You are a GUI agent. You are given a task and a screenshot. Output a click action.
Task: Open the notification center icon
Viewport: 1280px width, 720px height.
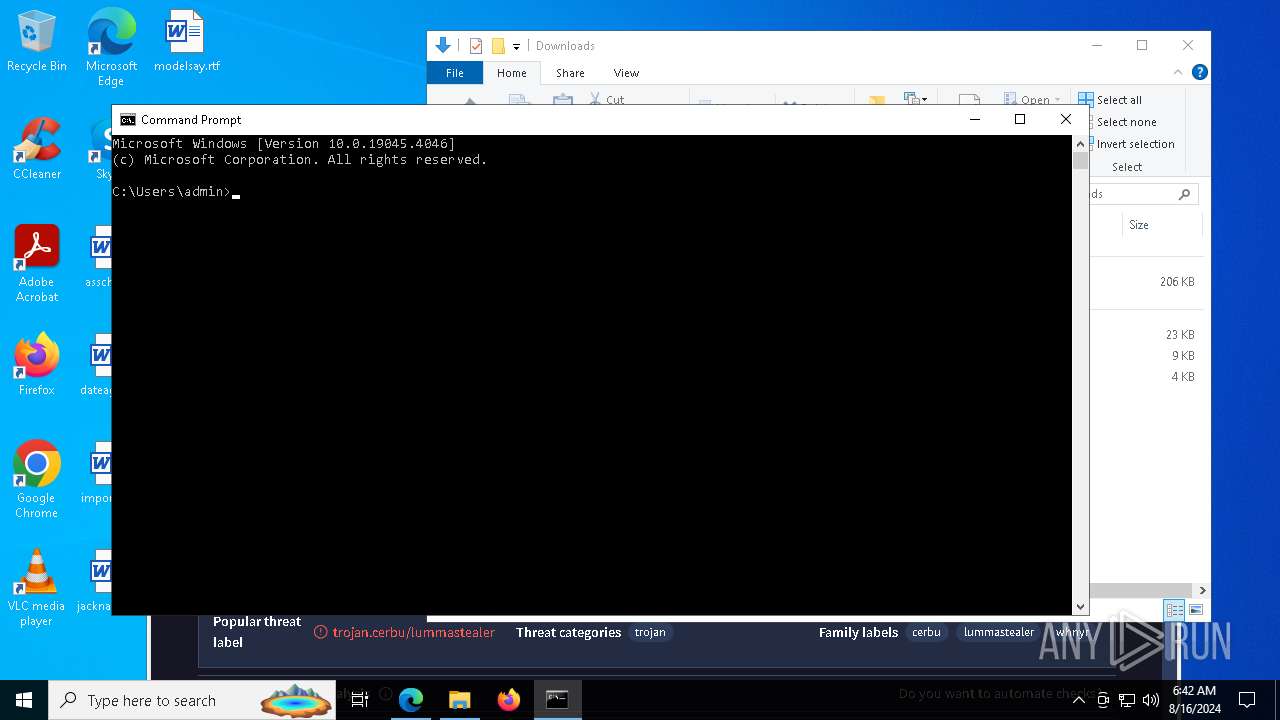coord(1247,700)
